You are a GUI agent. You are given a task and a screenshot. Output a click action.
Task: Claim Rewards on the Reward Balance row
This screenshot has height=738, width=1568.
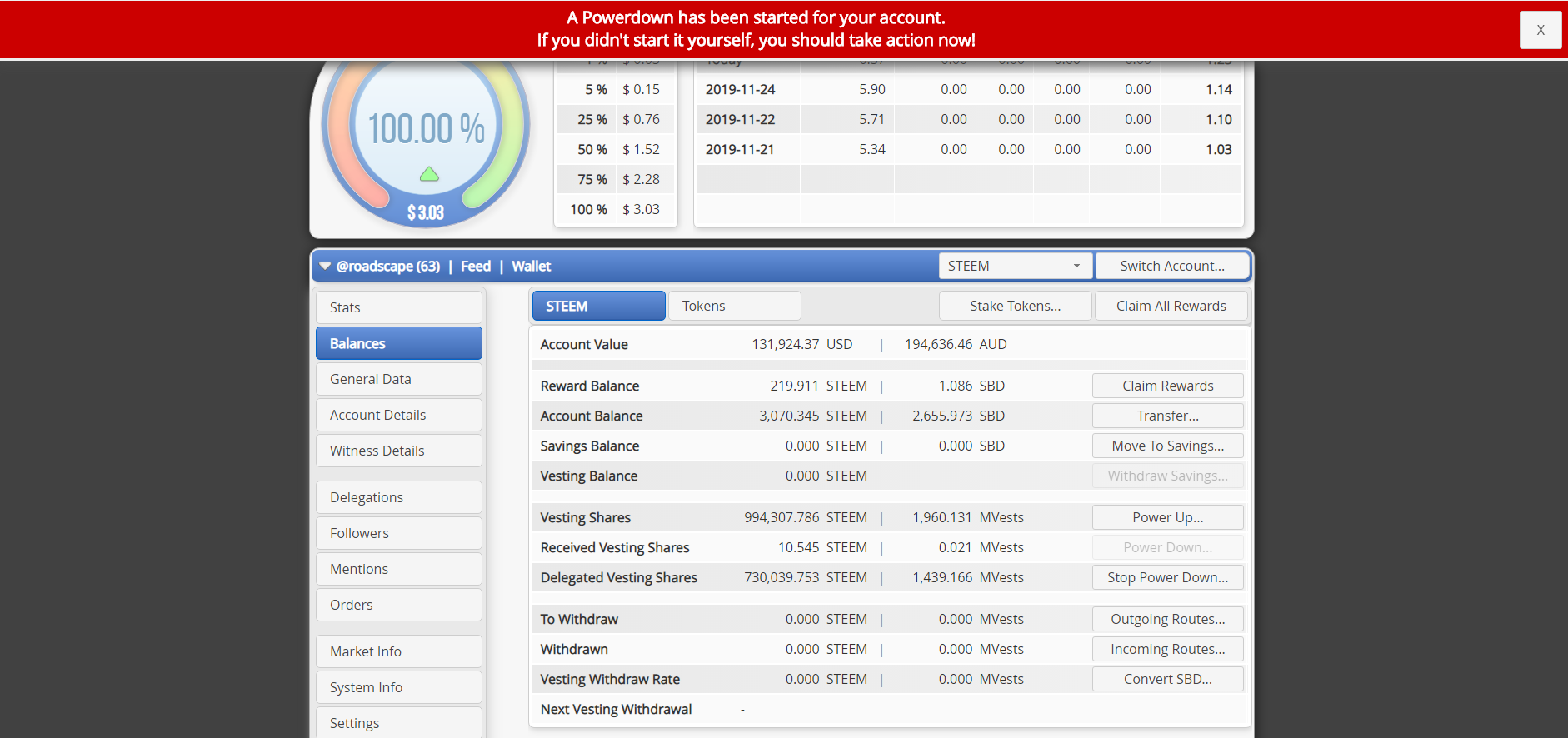coord(1168,386)
